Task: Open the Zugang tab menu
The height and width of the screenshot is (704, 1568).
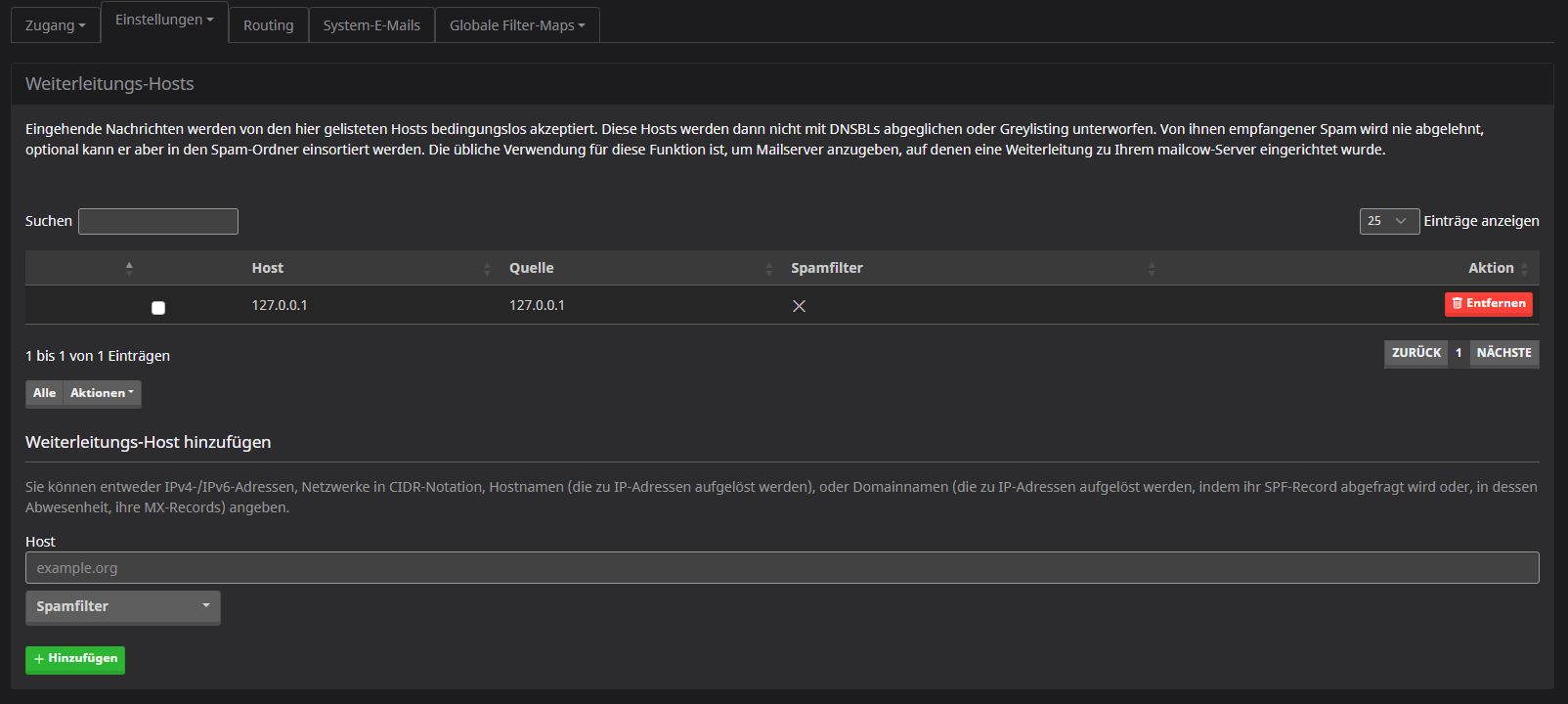Action: click(55, 25)
